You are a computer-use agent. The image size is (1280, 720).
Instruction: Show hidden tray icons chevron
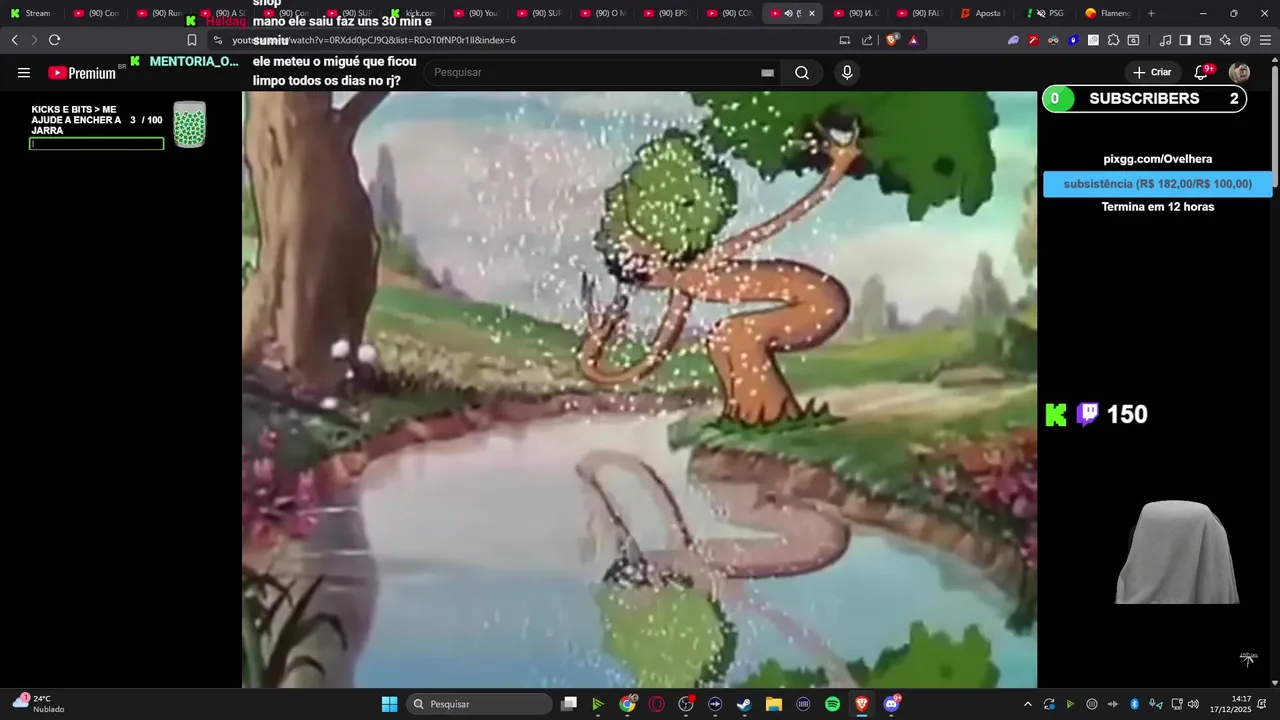(x=1027, y=704)
